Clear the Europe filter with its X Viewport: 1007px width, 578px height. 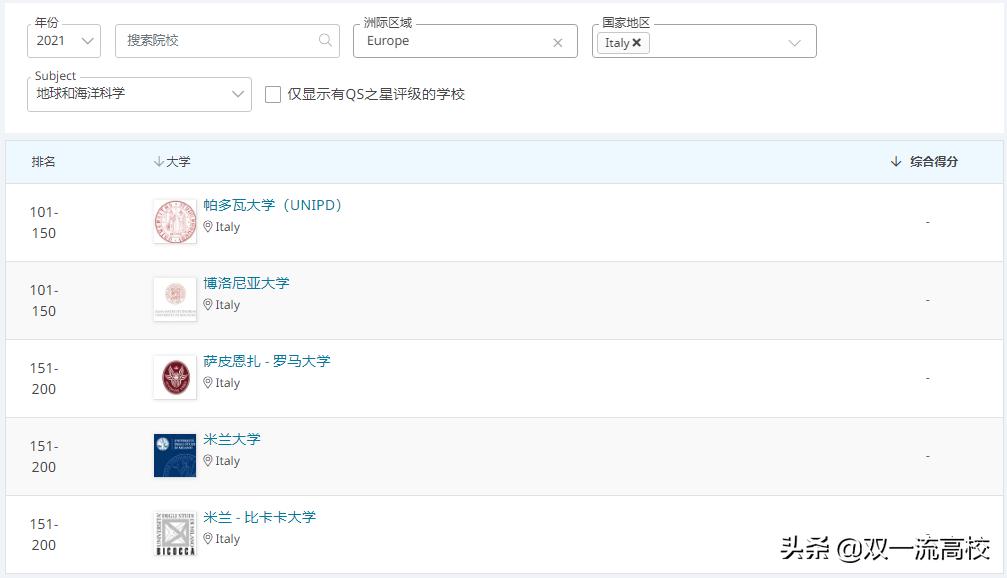coord(558,41)
